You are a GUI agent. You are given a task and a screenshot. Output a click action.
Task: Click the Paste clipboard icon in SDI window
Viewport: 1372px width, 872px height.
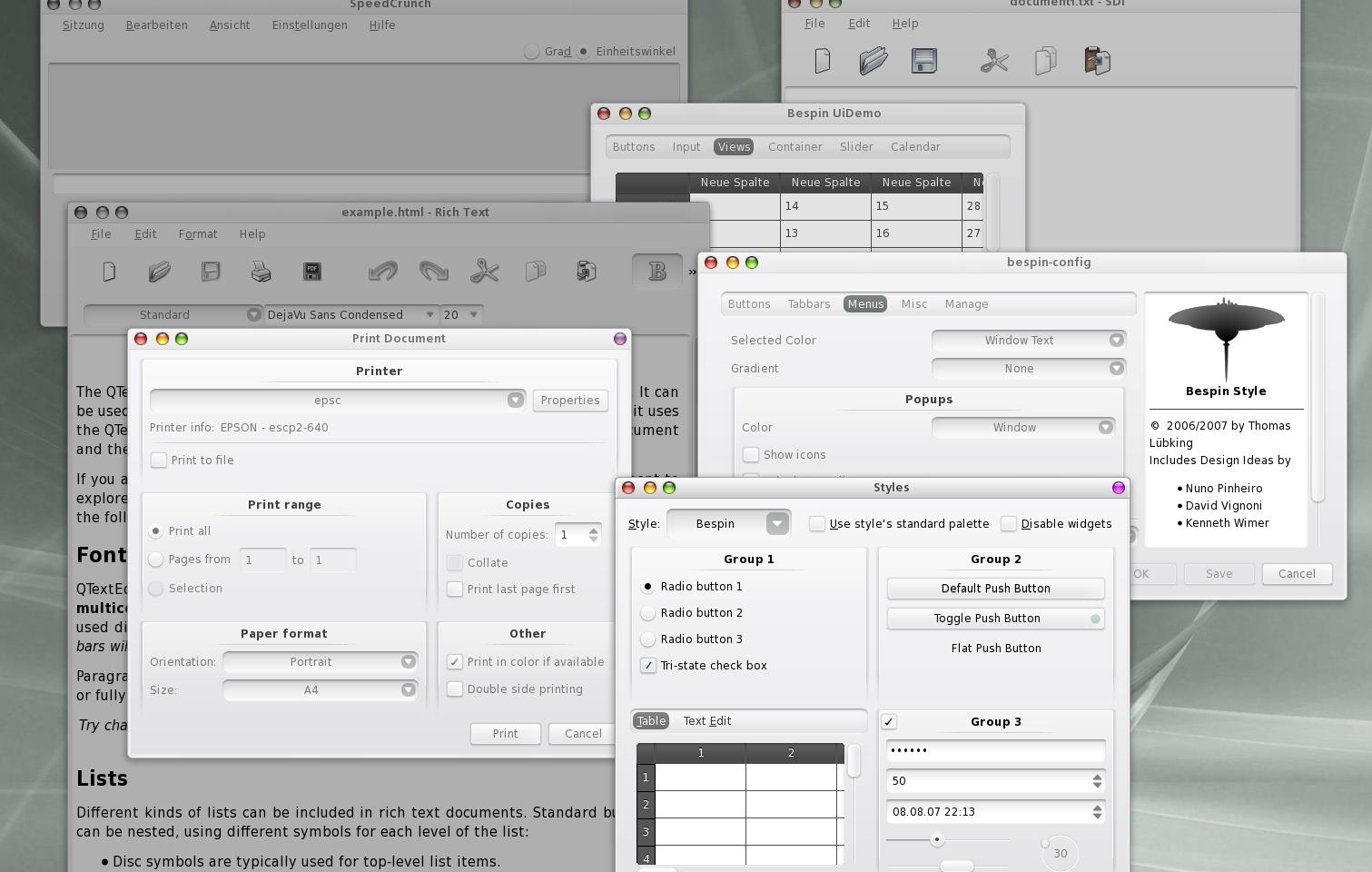pyautogui.click(x=1097, y=61)
